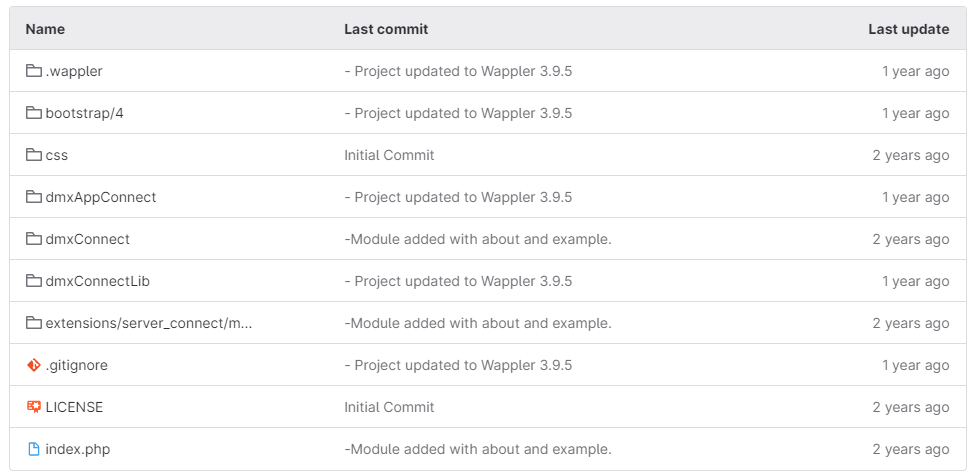View the .gitignore file

point(76,365)
